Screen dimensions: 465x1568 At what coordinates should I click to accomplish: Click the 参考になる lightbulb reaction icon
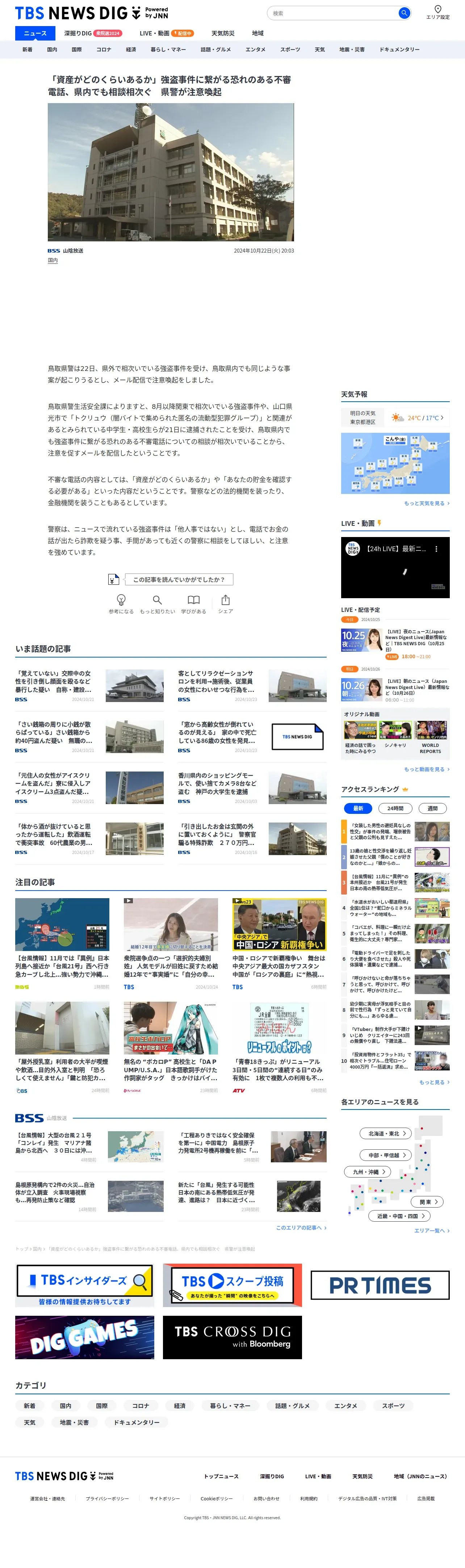[x=121, y=600]
